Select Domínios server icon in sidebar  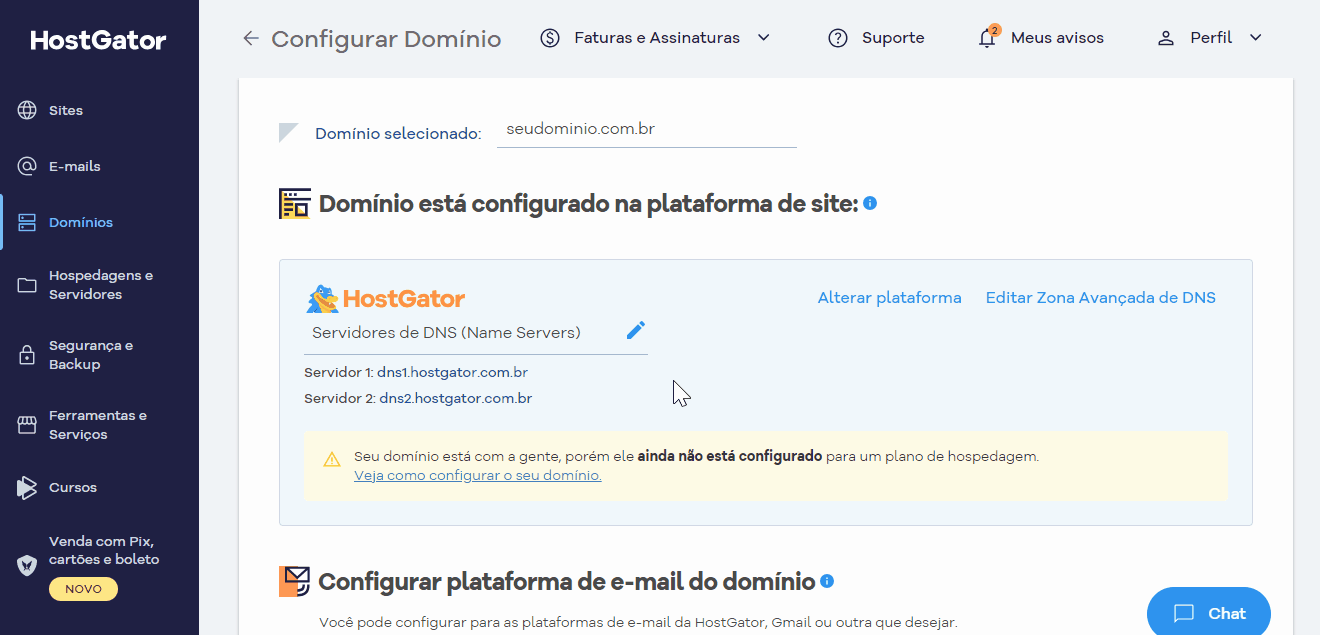pos(27,222)
